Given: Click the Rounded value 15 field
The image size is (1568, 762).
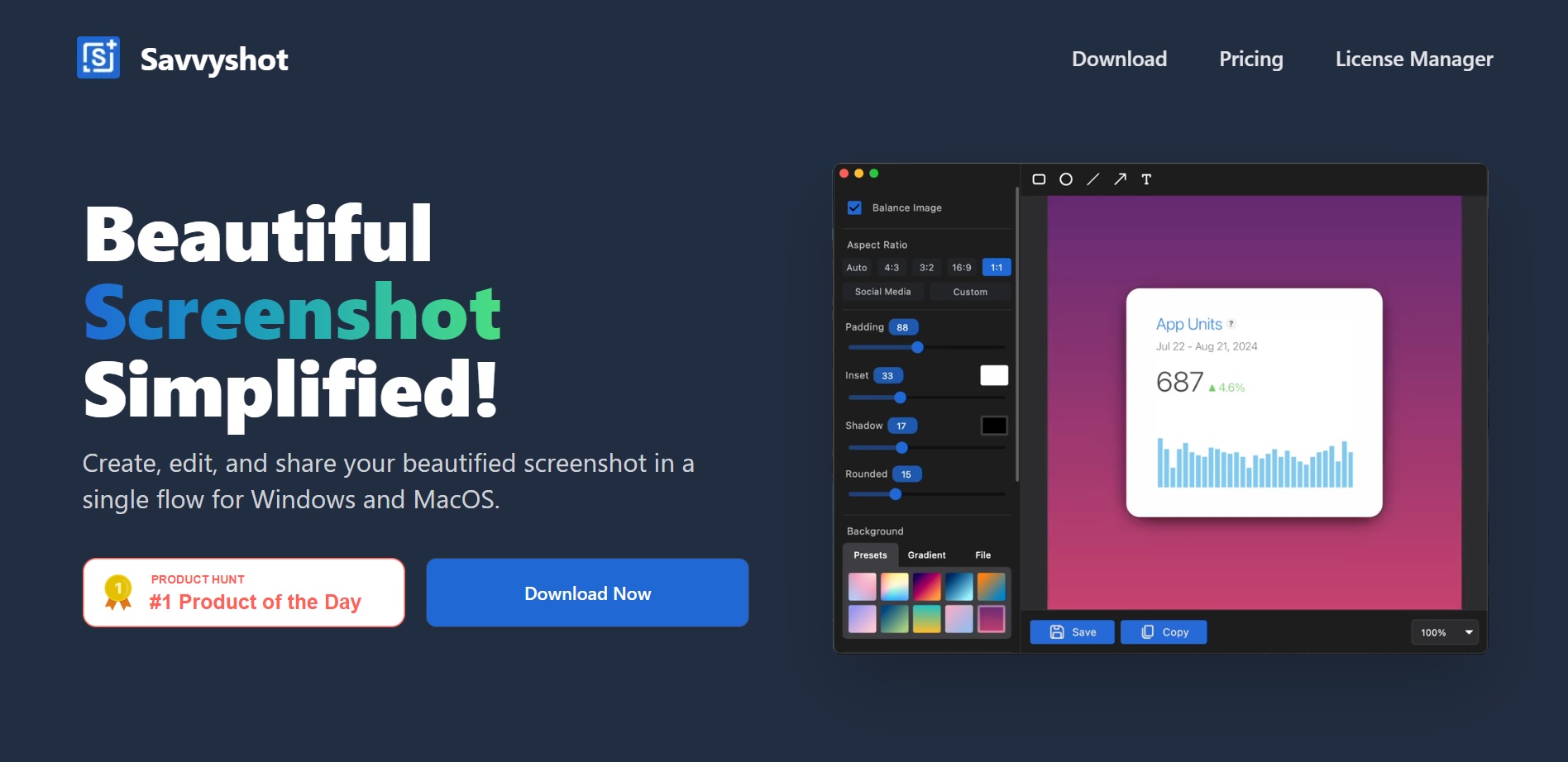Looking at the screenshot, I should pos(907,474).
